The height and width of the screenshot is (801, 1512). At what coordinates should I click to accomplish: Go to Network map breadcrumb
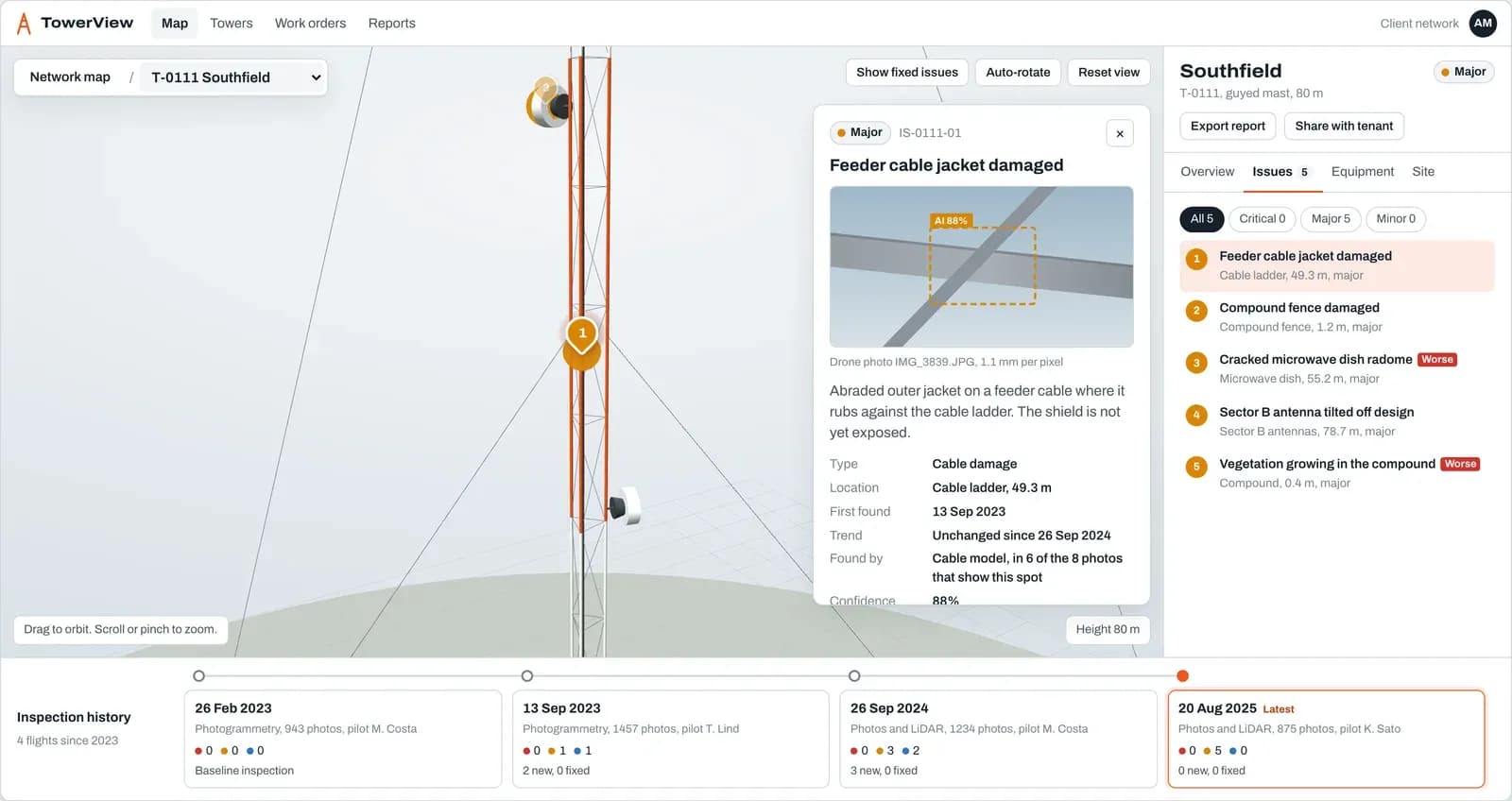[70, 77]
